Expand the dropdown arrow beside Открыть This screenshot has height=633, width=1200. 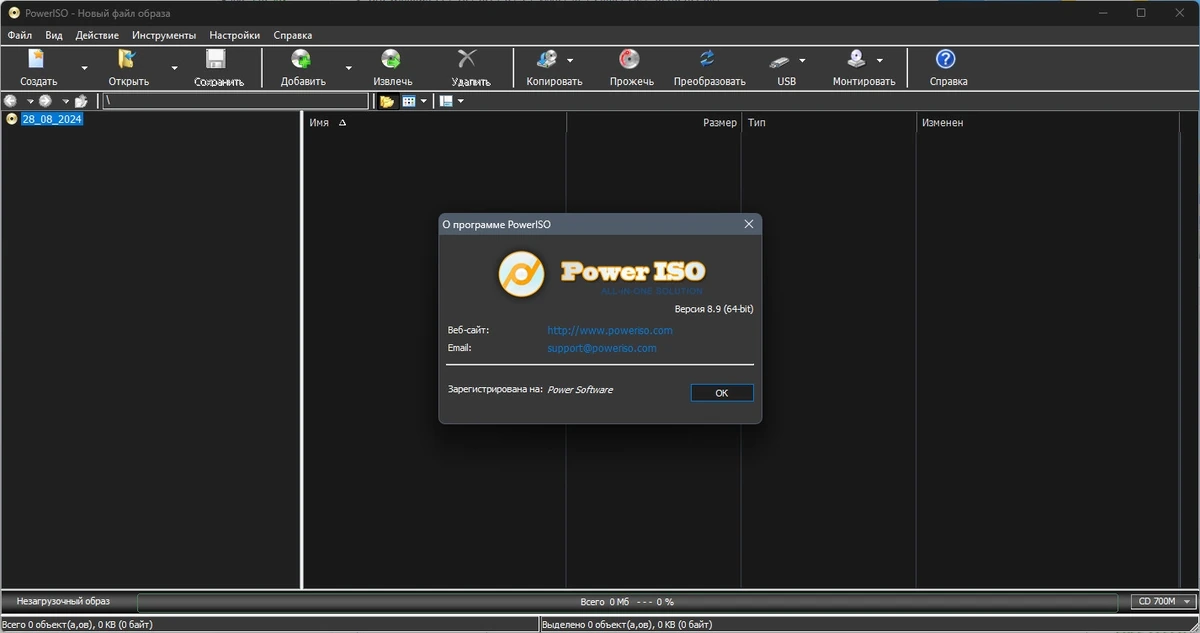pyautogui.click(x=174, y=68)
